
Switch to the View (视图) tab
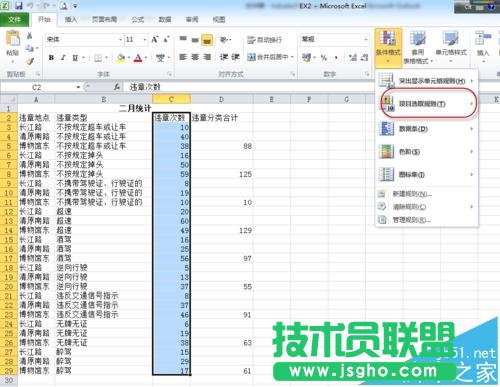click(219, 20)
